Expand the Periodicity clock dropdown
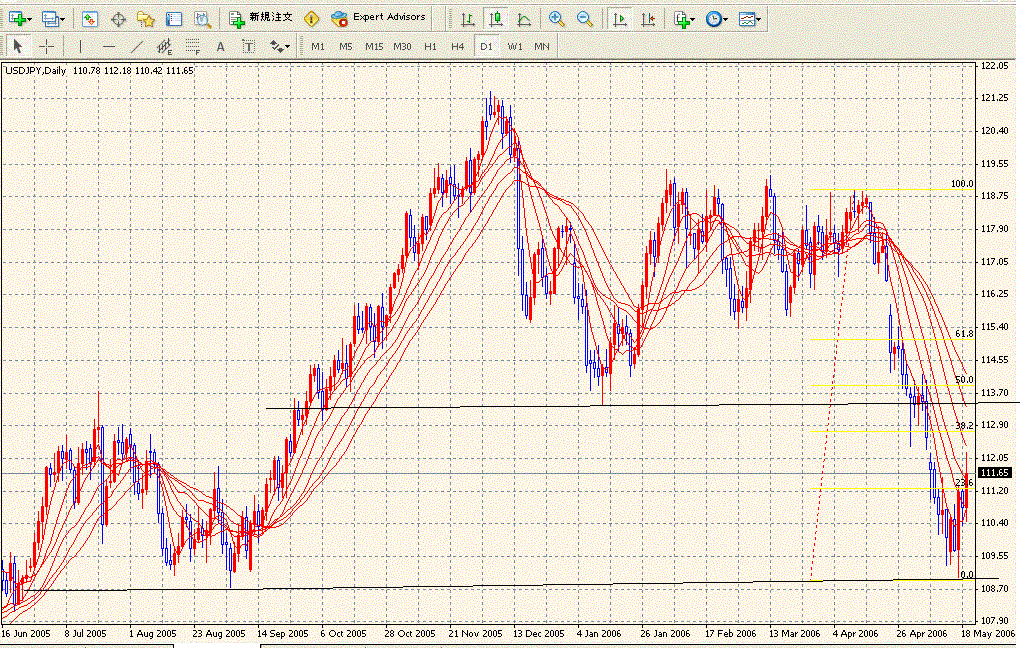1020x648 pixels. (727, 18)
